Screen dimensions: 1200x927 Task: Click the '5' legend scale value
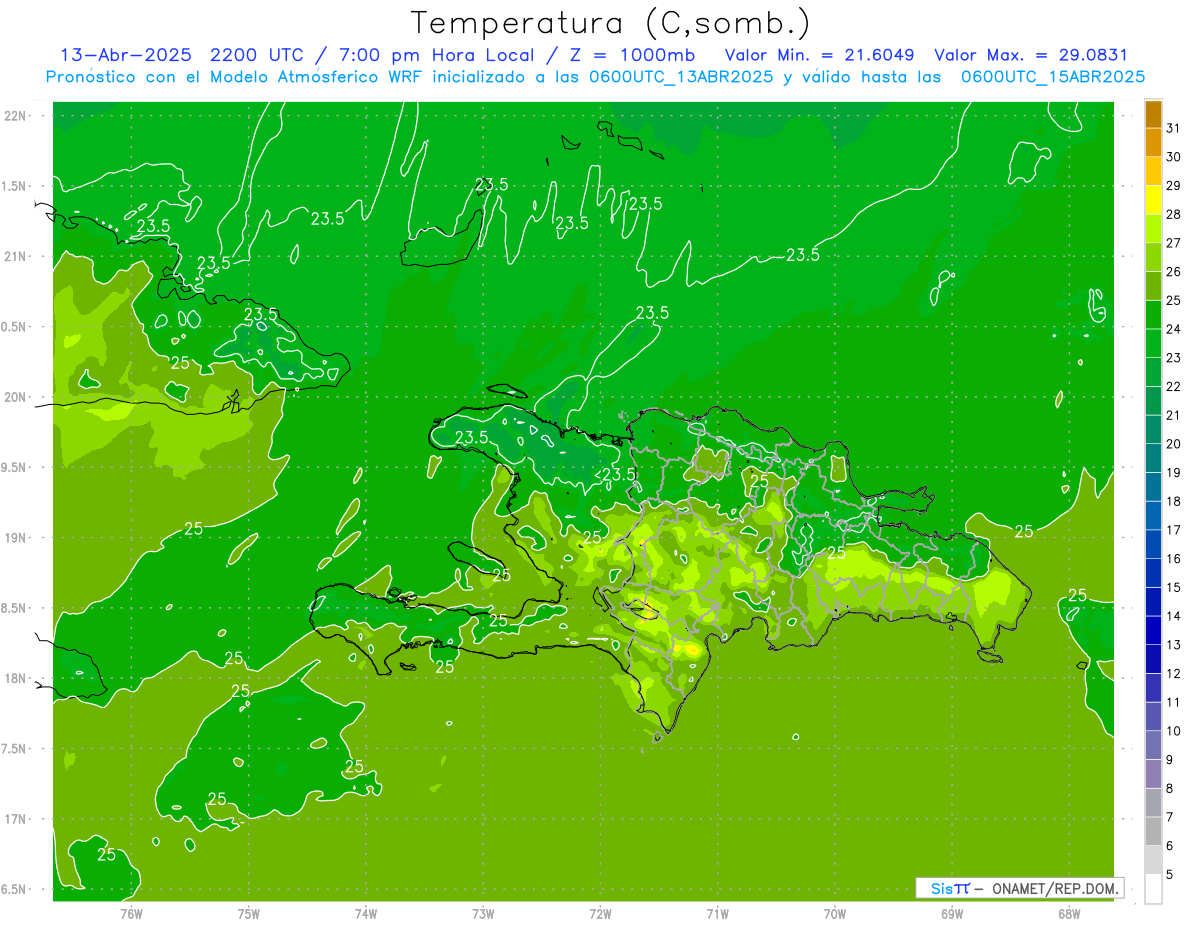(1170, 875)
